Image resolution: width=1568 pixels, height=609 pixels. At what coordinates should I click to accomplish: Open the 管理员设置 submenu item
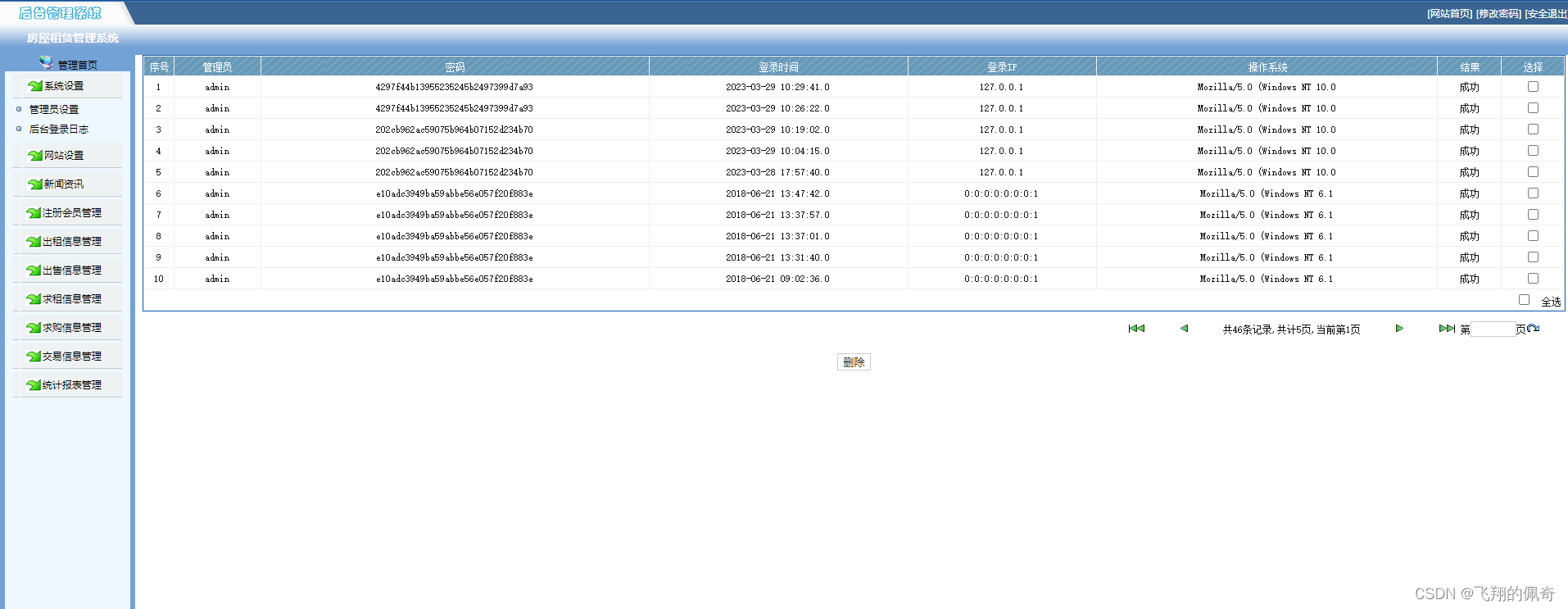pos(54,109)
